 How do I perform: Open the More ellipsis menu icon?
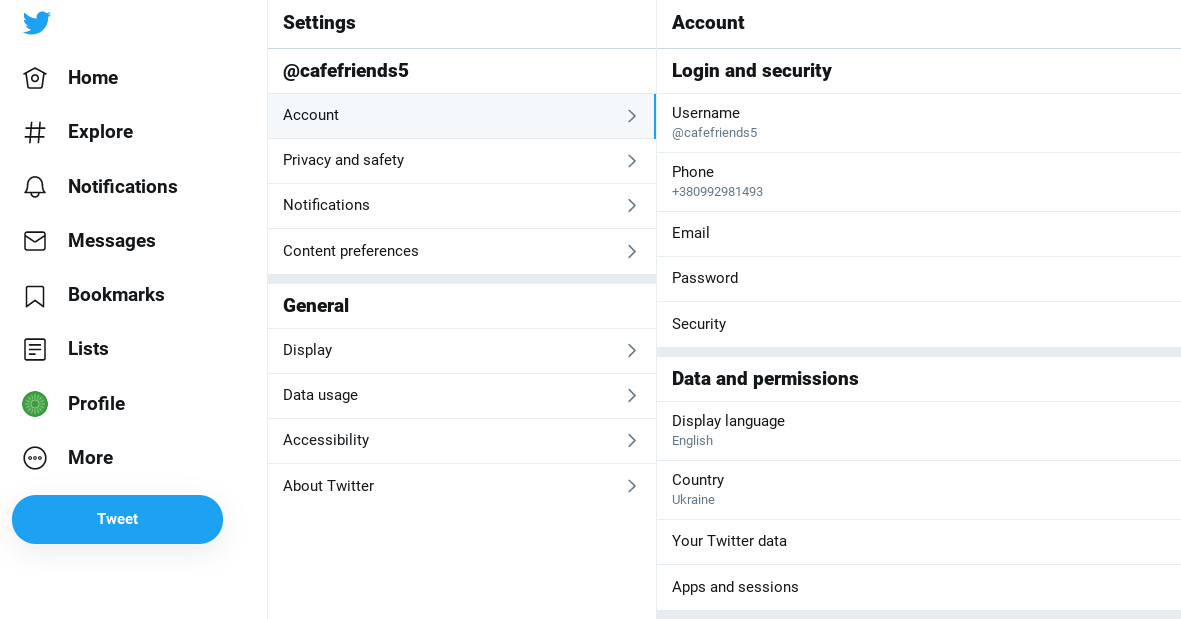click(x=35, y=458)
